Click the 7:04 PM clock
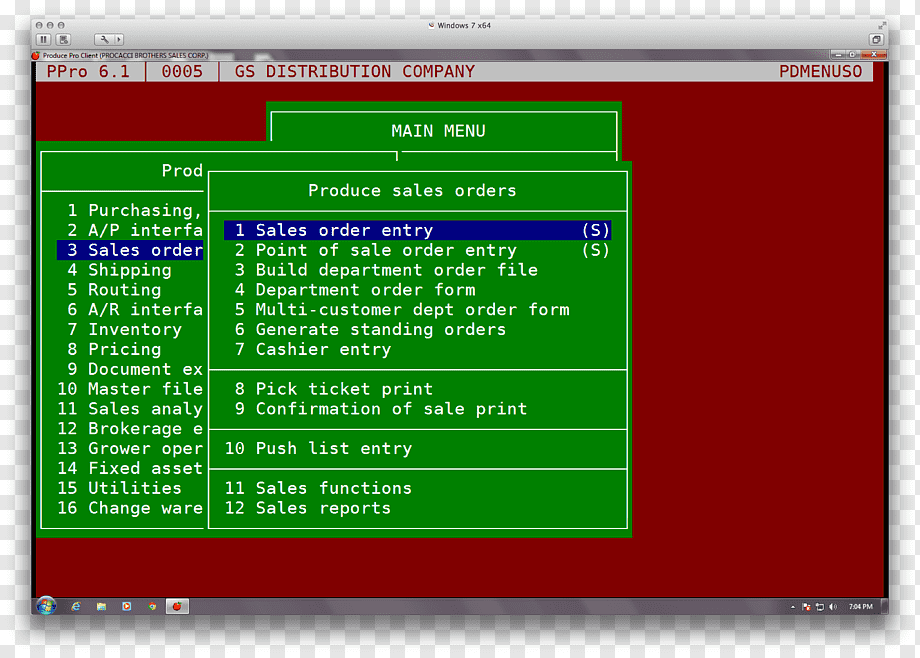 (860, 607)
